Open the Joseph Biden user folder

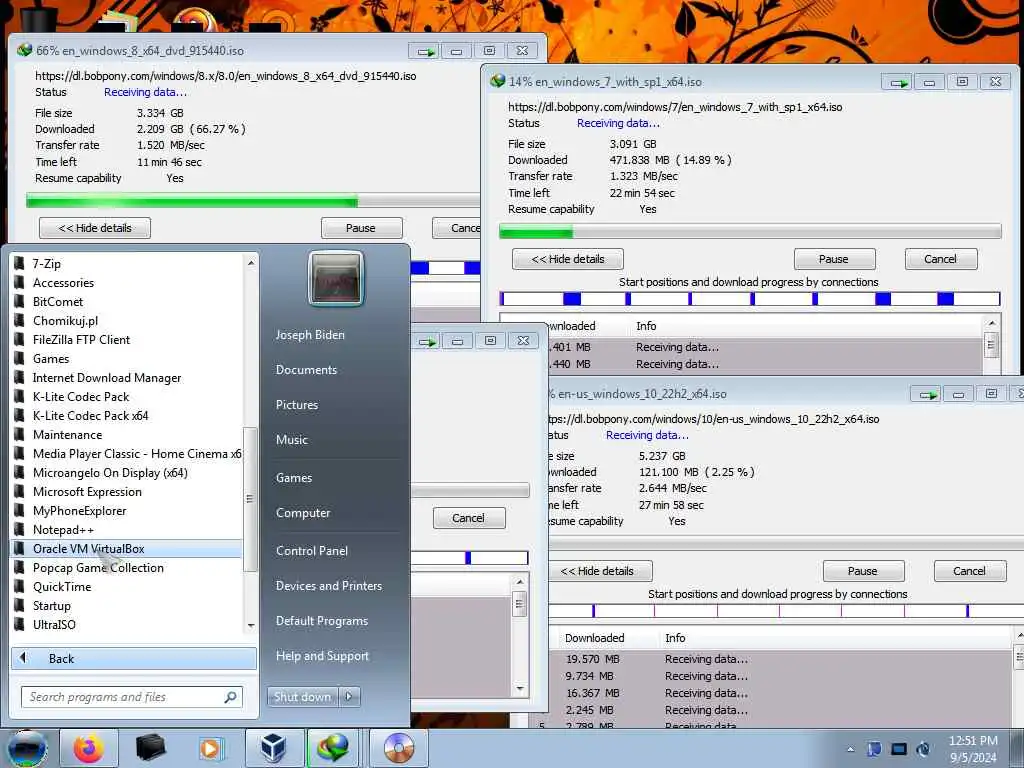click(310, 334)
